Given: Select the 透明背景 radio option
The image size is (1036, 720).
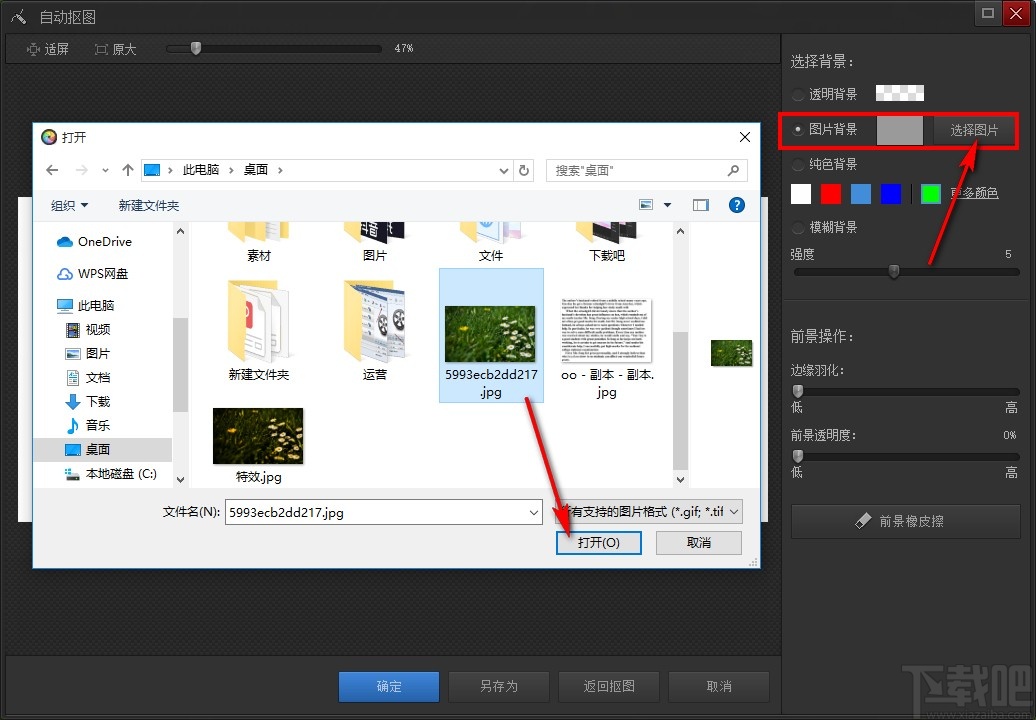Looking at the screenshot, I should coord(798,94).
